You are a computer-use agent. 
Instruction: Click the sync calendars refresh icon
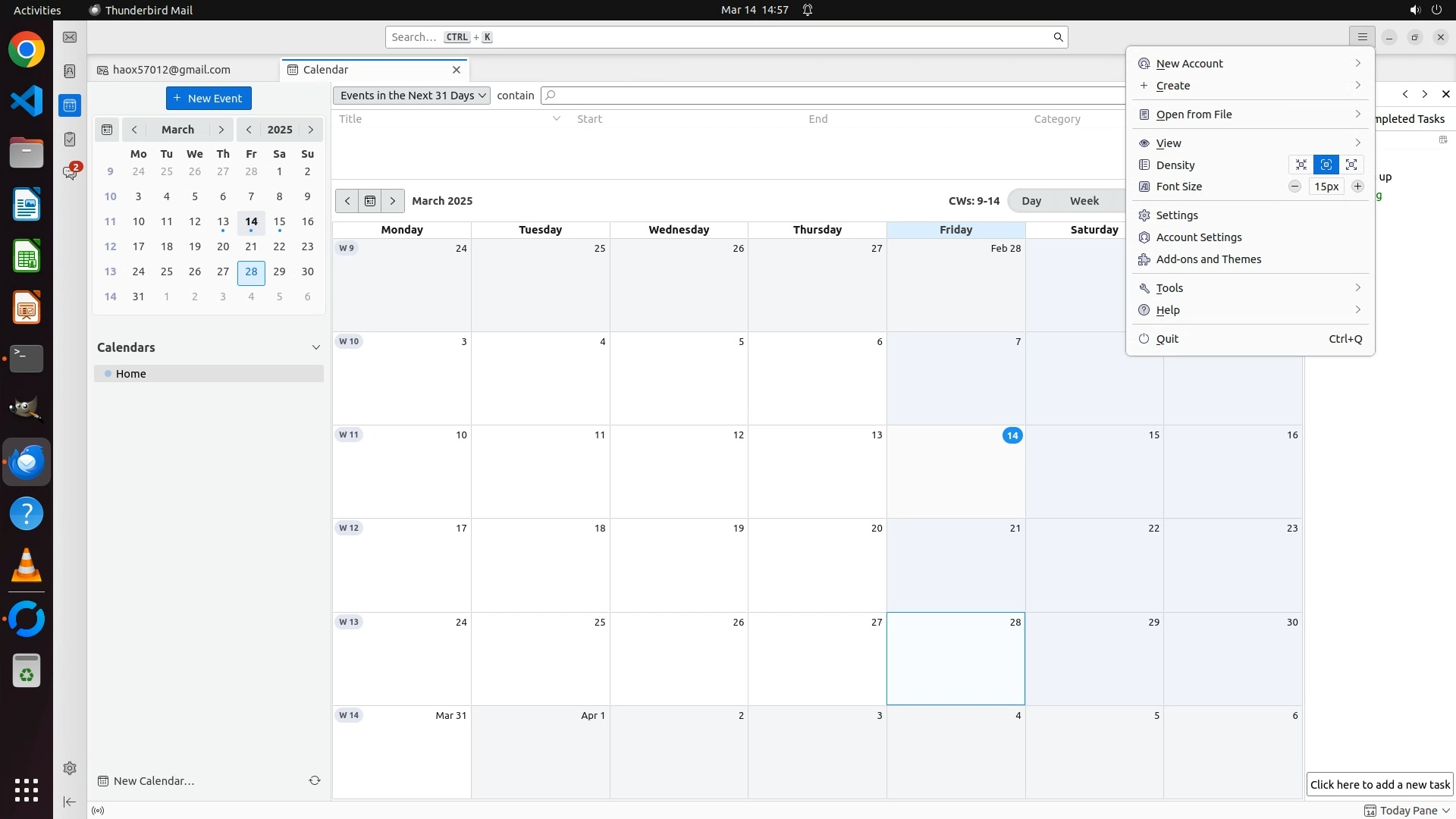click(x=314, y=780)
